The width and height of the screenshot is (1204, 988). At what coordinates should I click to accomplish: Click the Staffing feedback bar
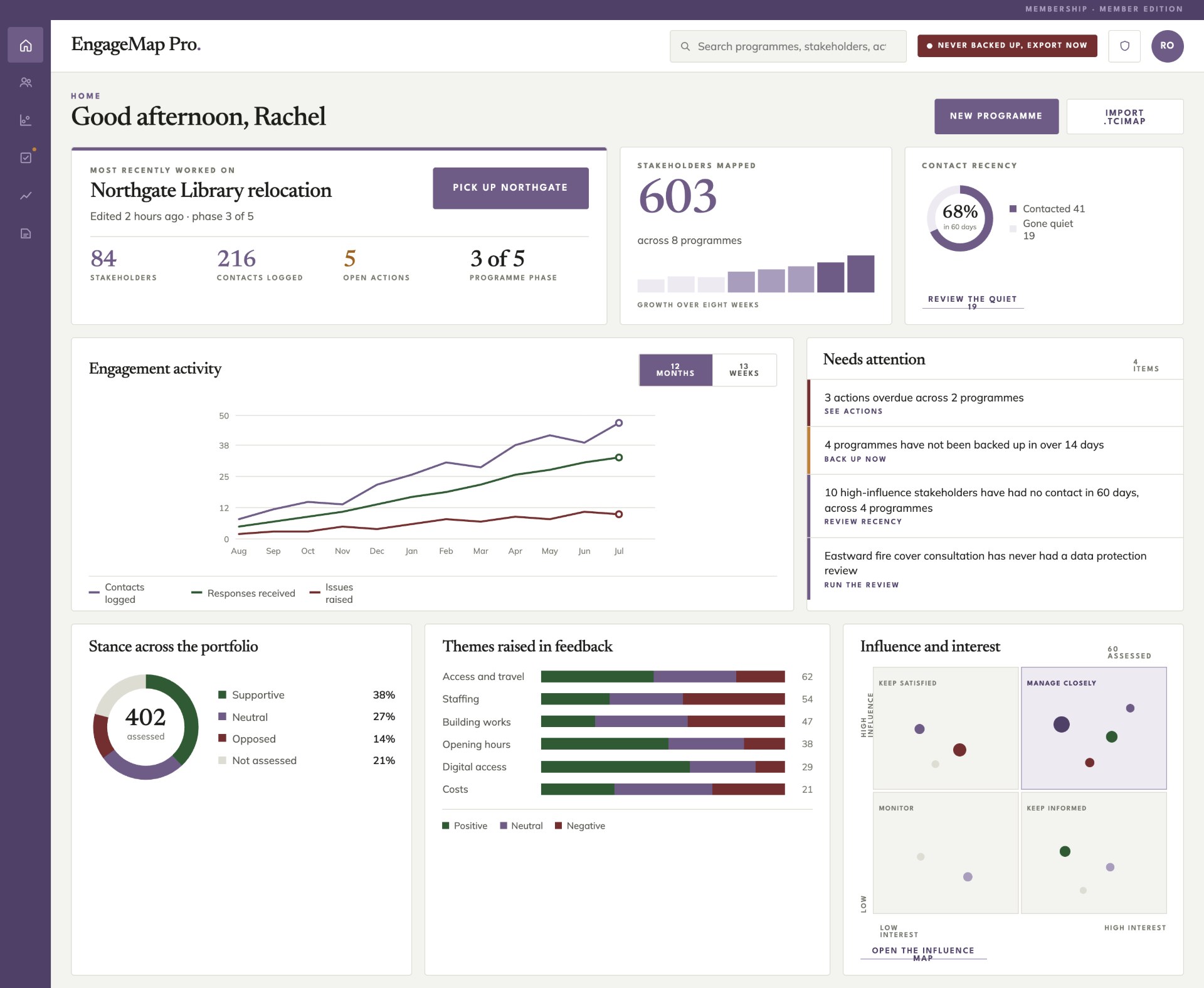tap(663, 699)
